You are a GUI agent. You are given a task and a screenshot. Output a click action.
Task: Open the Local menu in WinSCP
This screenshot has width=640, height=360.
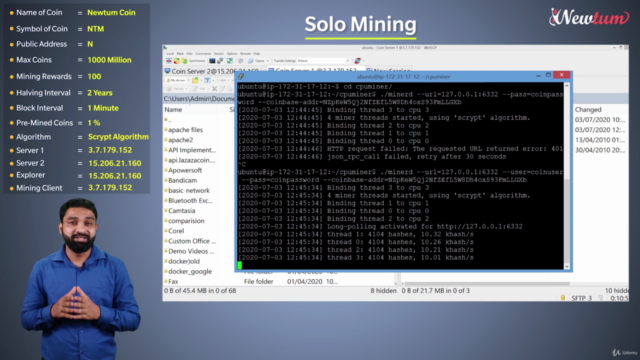(x=170, y=53)
